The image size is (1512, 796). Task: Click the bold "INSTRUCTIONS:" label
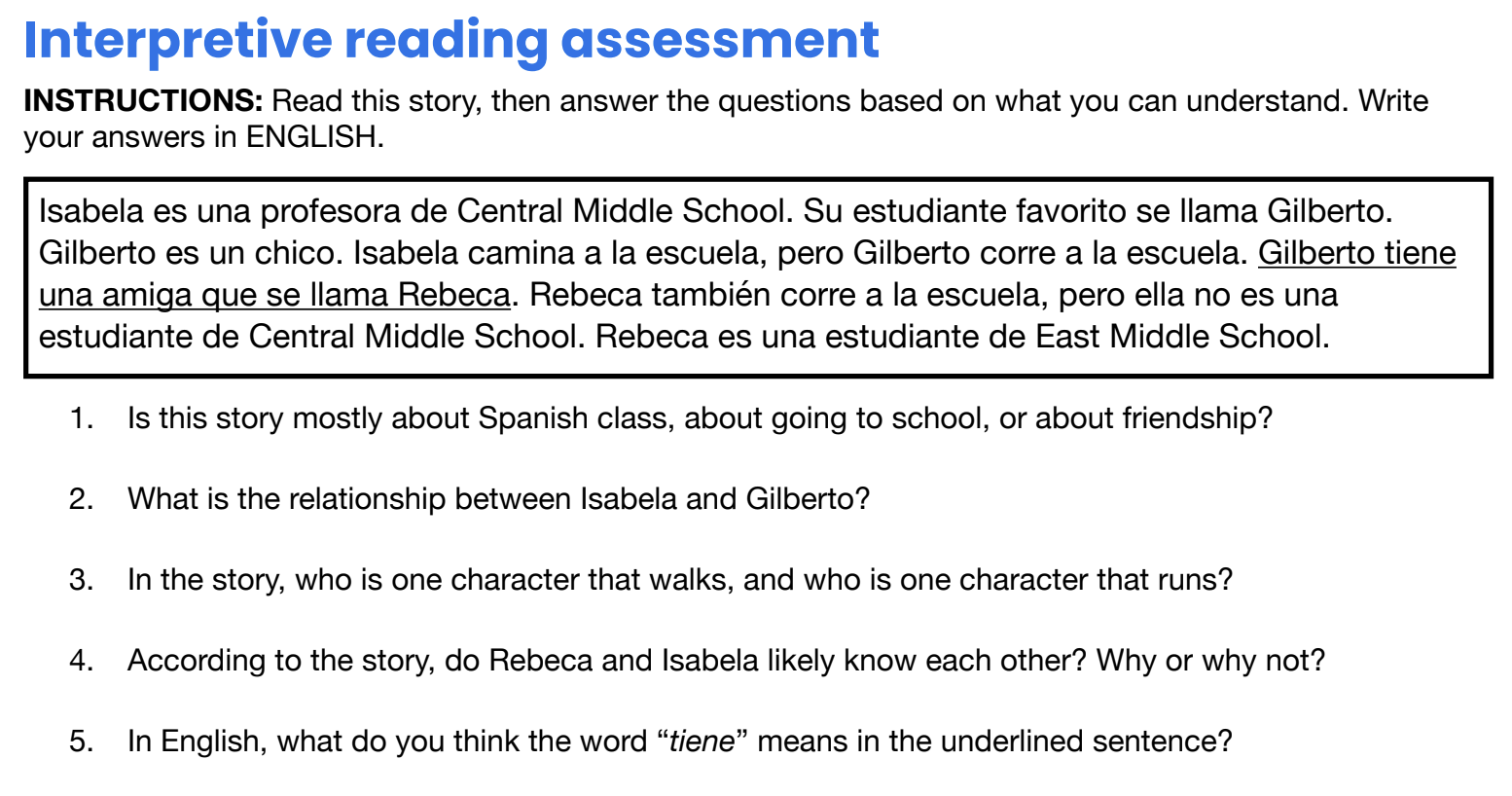click(x=143, y=100)
